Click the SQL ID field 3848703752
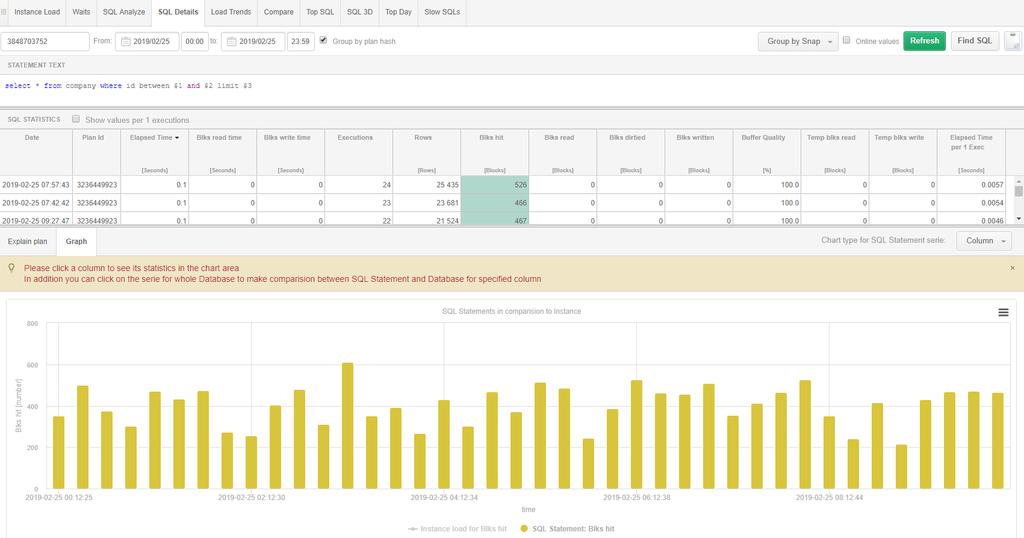This screenshot has width=1024, height=538. point(44,41)
